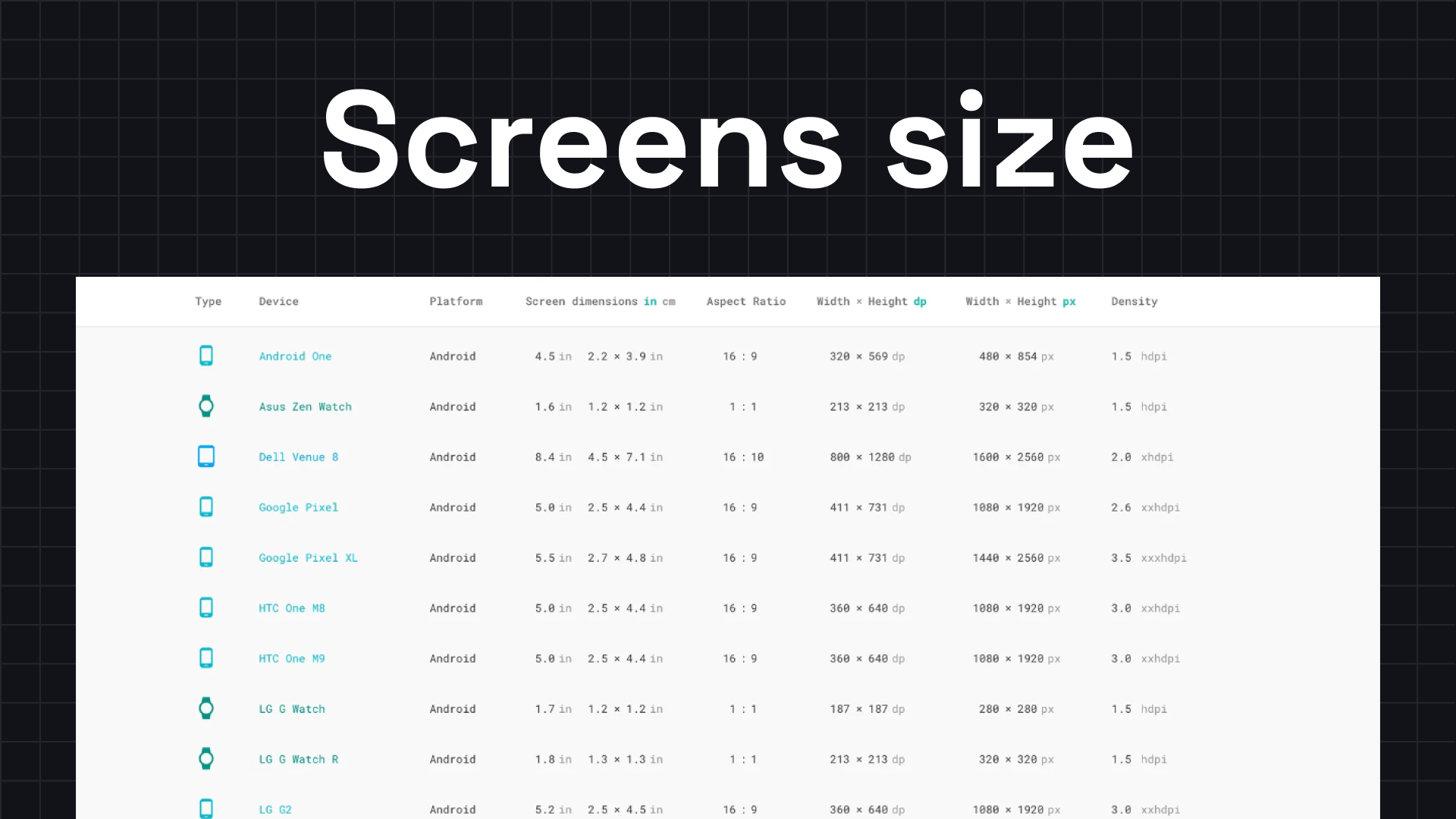Click the phone icon for HTC One M9
1456x819 pixels.
click(206, 658)
